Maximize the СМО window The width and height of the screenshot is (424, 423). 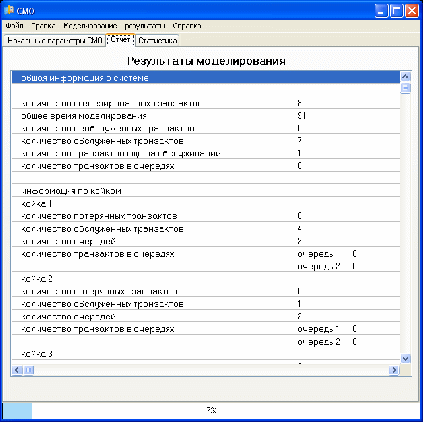[397, 11]
